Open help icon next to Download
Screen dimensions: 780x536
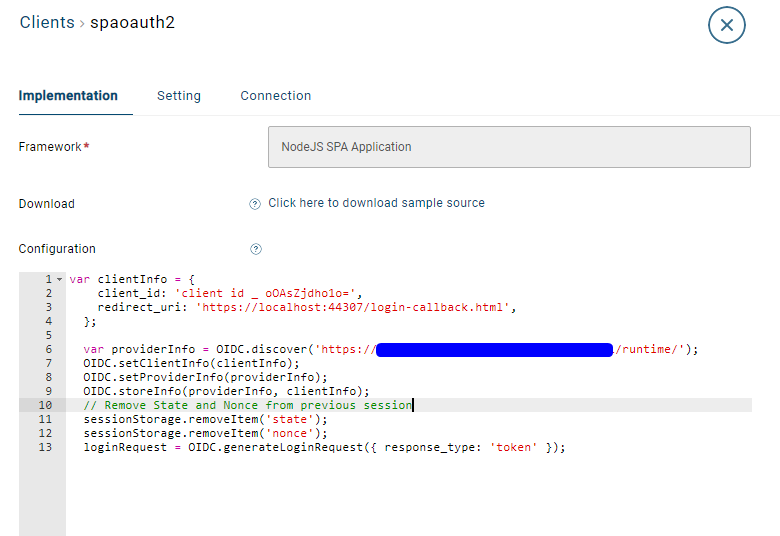coord(255,204)
